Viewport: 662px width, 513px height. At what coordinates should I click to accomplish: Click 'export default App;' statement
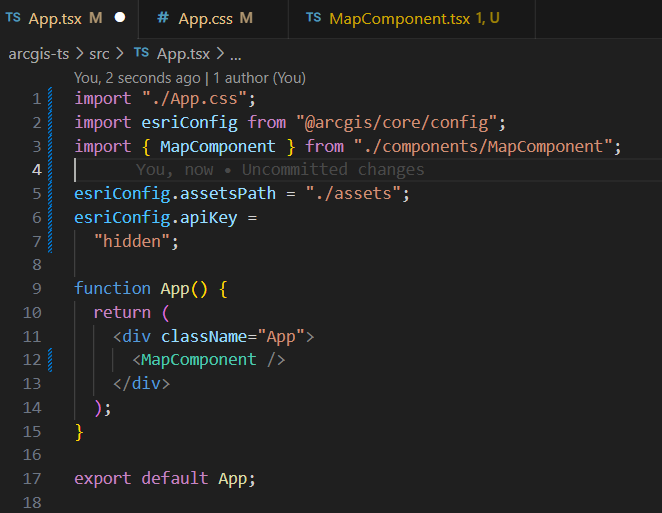click(x=165, y=479)
